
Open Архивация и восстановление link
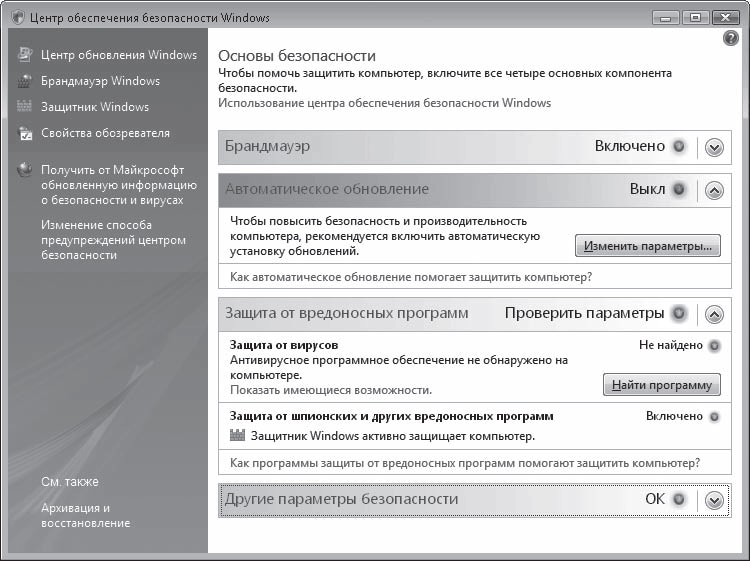pos(85,515)
